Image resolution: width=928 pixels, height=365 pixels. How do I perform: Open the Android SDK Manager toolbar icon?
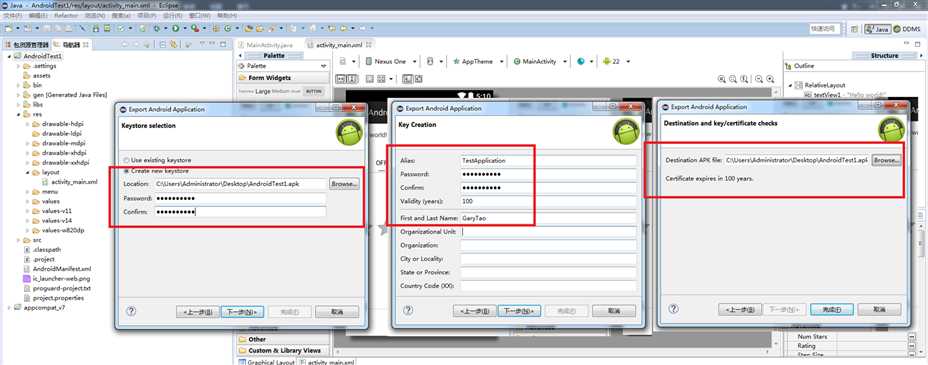95,28
